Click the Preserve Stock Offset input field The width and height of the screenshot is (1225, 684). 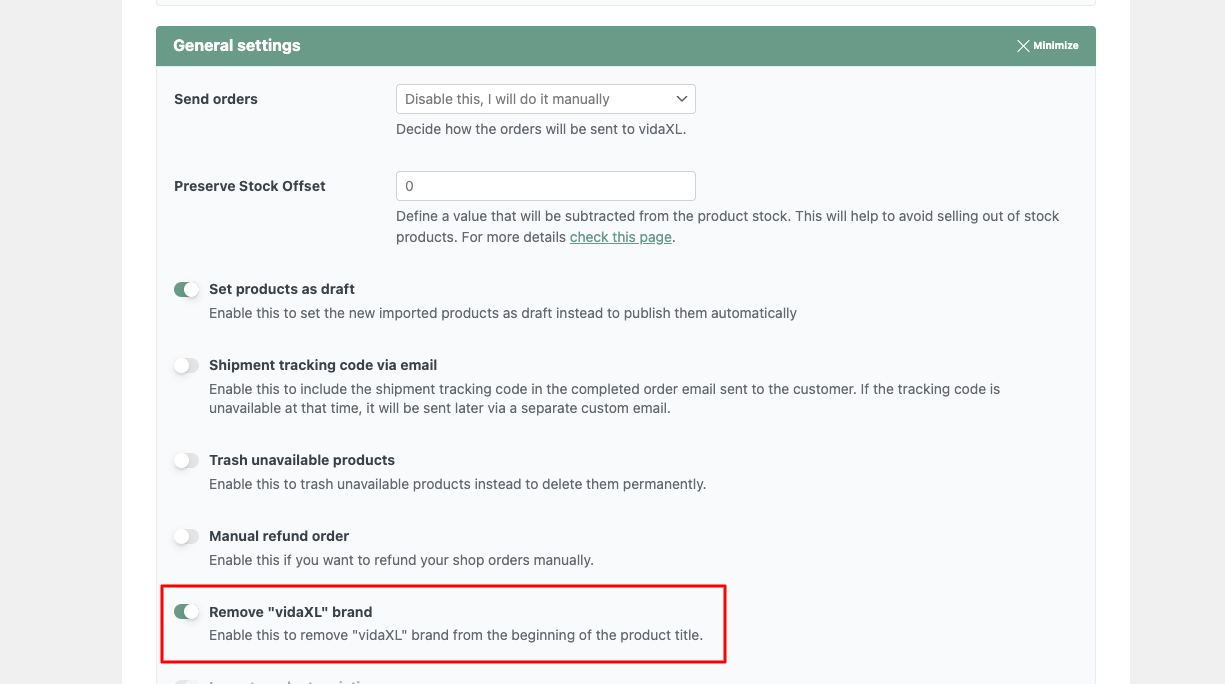pyautogui.click(x=546, y=186)
